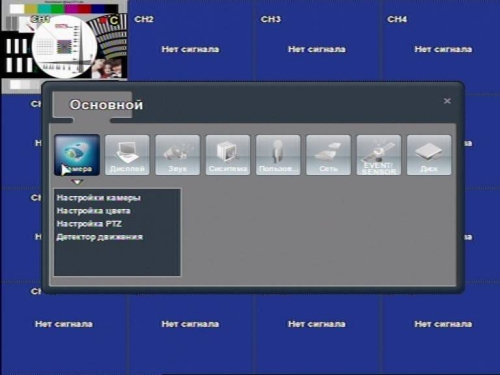The image size is (500, 375).
Task: Open Настройки камеры menu entry
Action: click(x=99, y=198)
